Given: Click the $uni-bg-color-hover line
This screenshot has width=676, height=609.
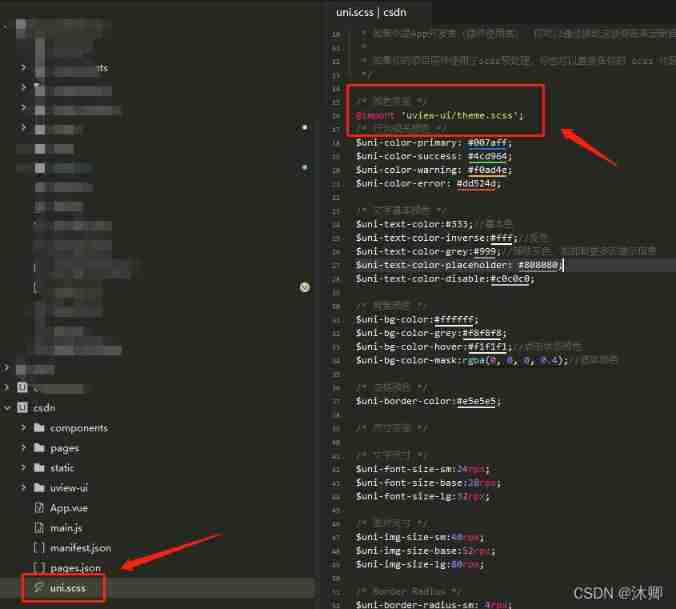Looking at the screenshot, I should pyautogui.click(x=434, y=347).
